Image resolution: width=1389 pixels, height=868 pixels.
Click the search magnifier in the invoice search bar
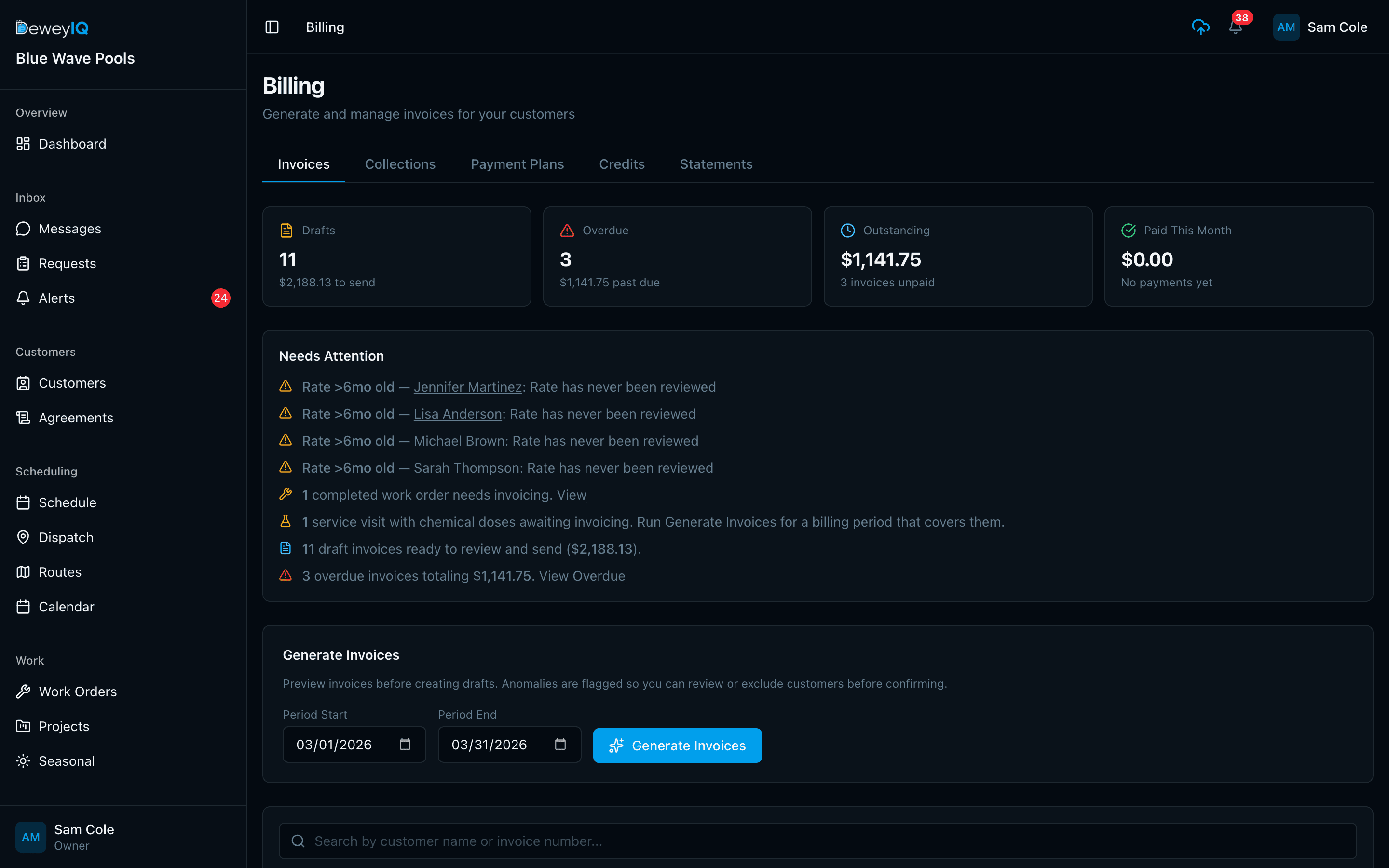click(298, 841)
